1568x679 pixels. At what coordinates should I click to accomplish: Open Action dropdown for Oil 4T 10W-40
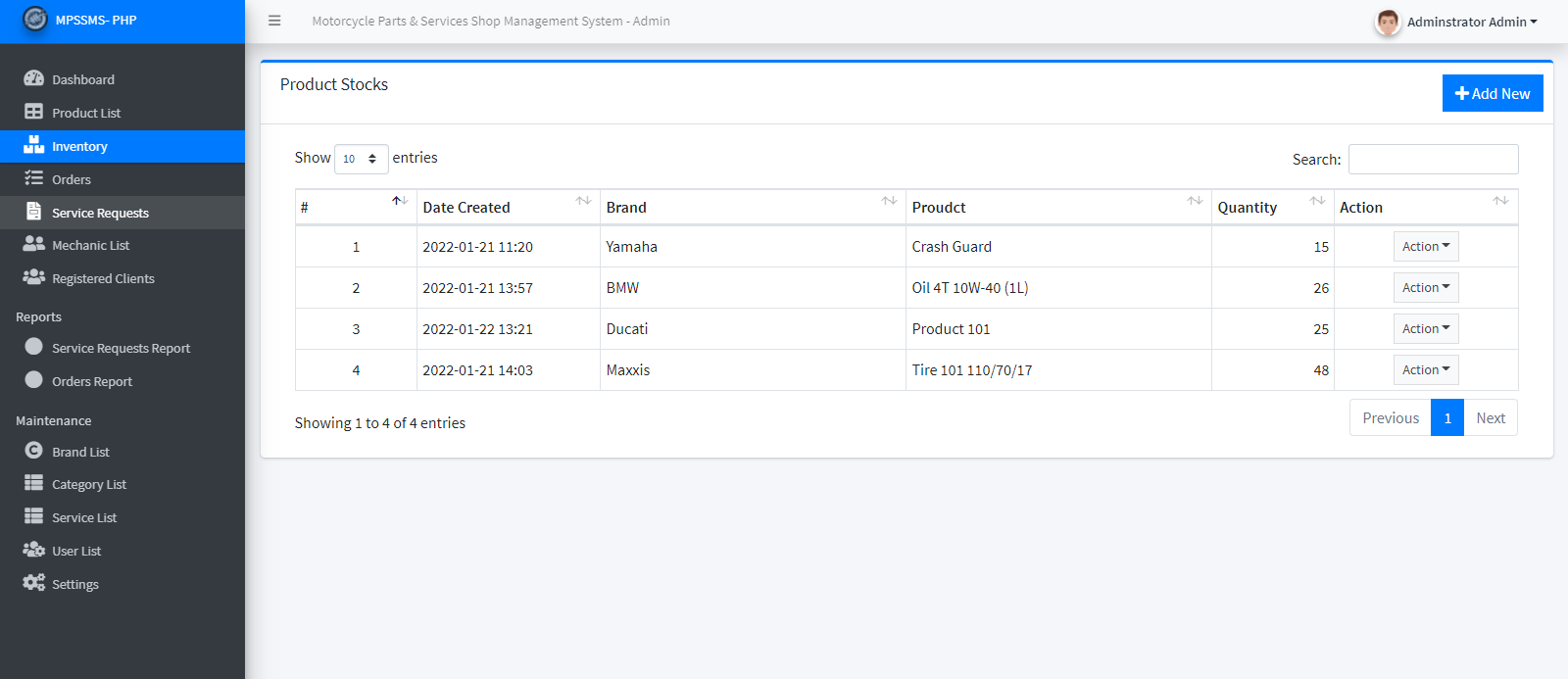[x=1426, y=288]
